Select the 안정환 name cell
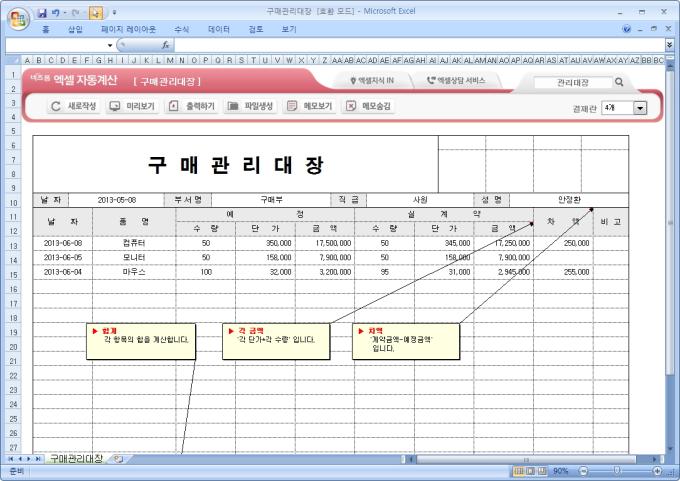 (569, 200)
